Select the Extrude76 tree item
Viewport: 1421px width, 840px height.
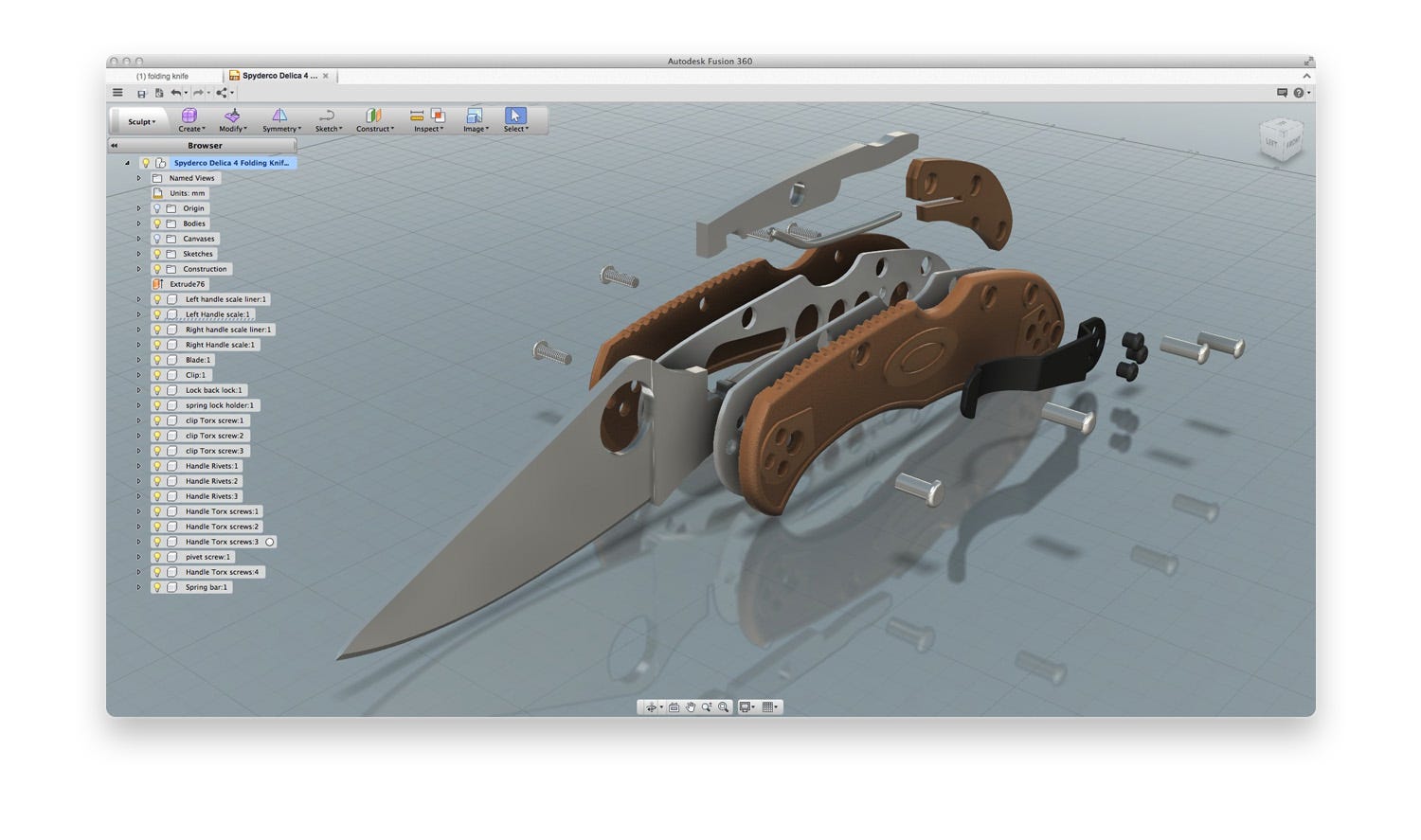coord(179,284)
